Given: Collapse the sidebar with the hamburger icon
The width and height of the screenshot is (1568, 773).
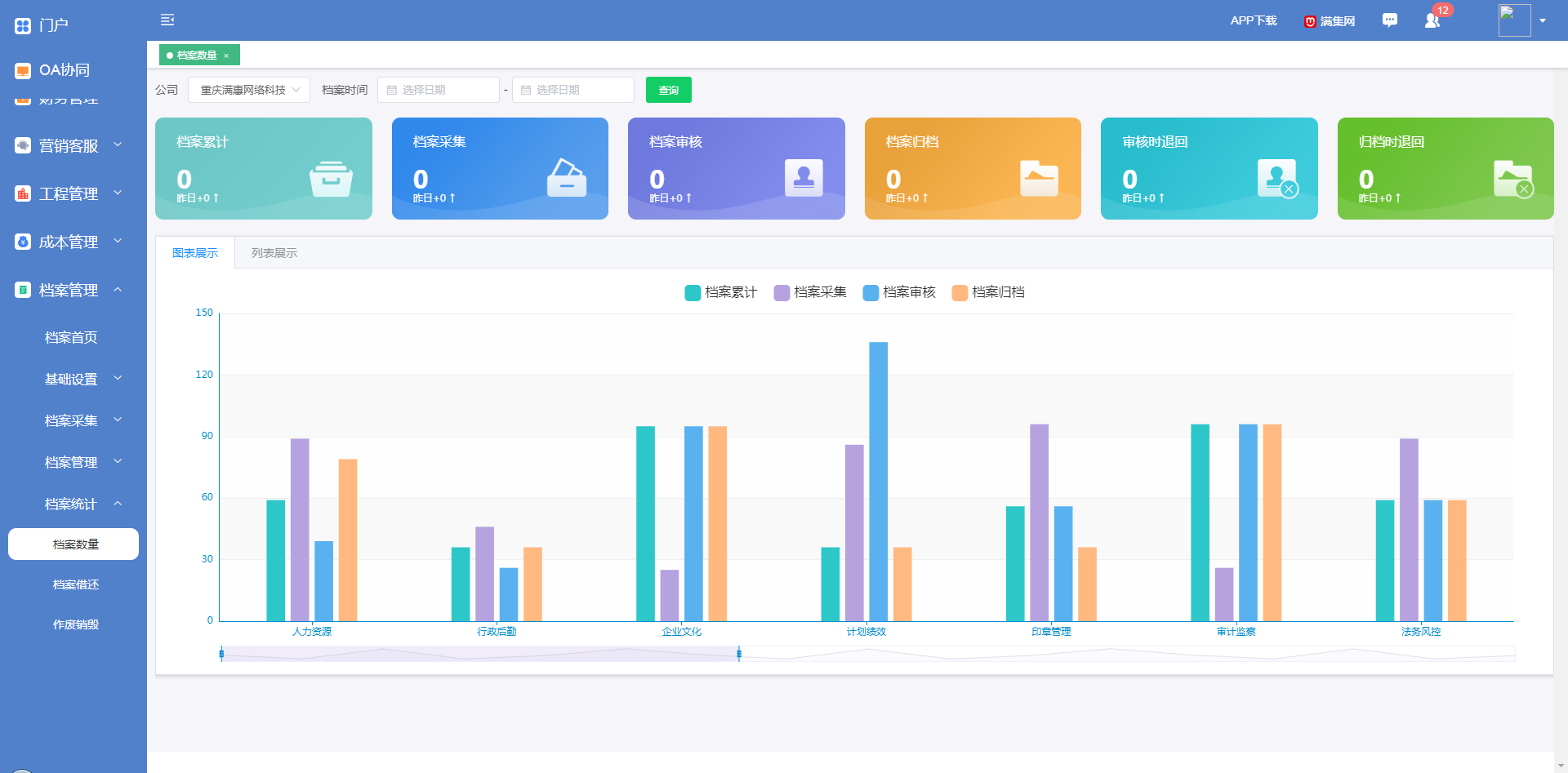Looking at the screenshot, I should pos(167,20).
